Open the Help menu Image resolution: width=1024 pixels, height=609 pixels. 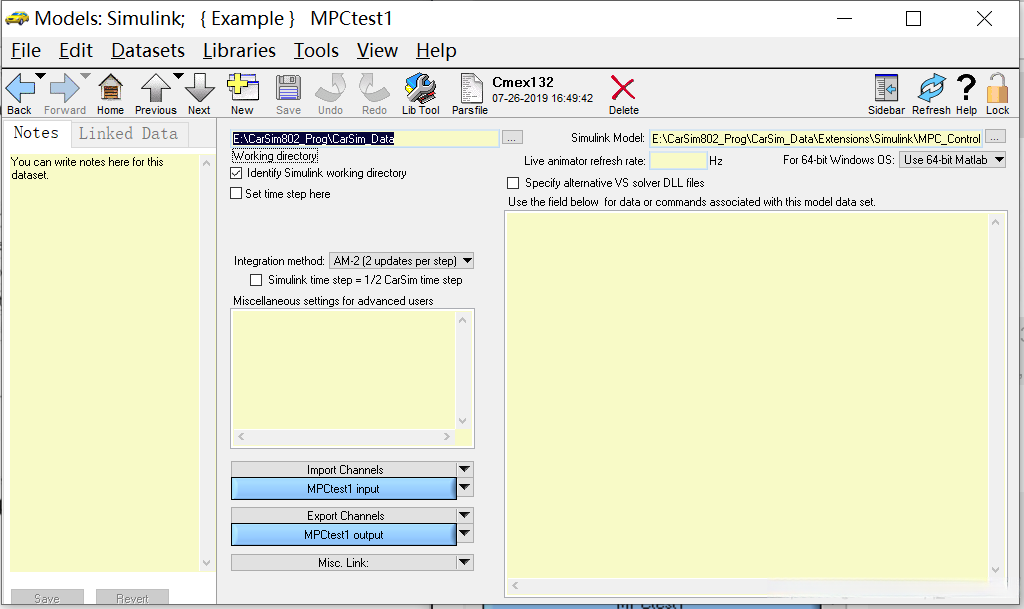pyautogui.click(x=436, y=50)
